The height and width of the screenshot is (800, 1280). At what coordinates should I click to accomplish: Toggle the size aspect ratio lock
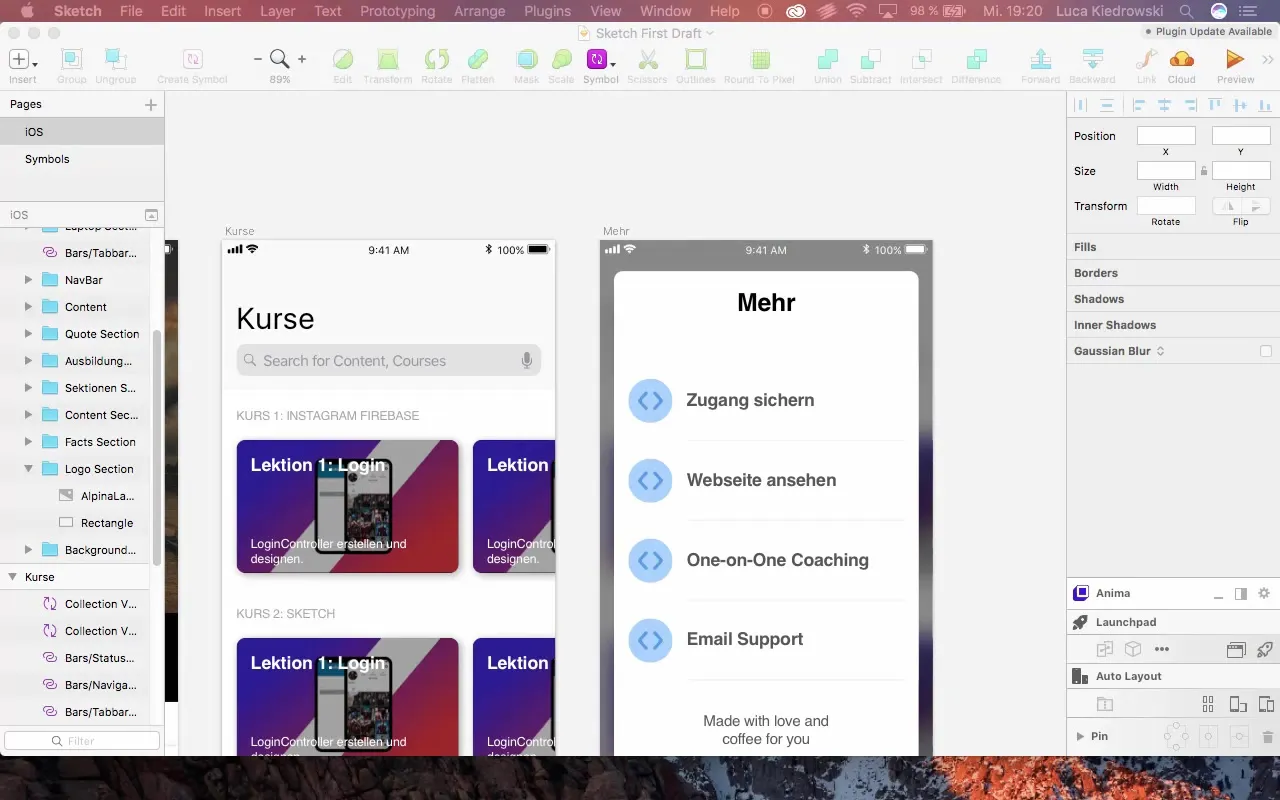[1204, 171]
